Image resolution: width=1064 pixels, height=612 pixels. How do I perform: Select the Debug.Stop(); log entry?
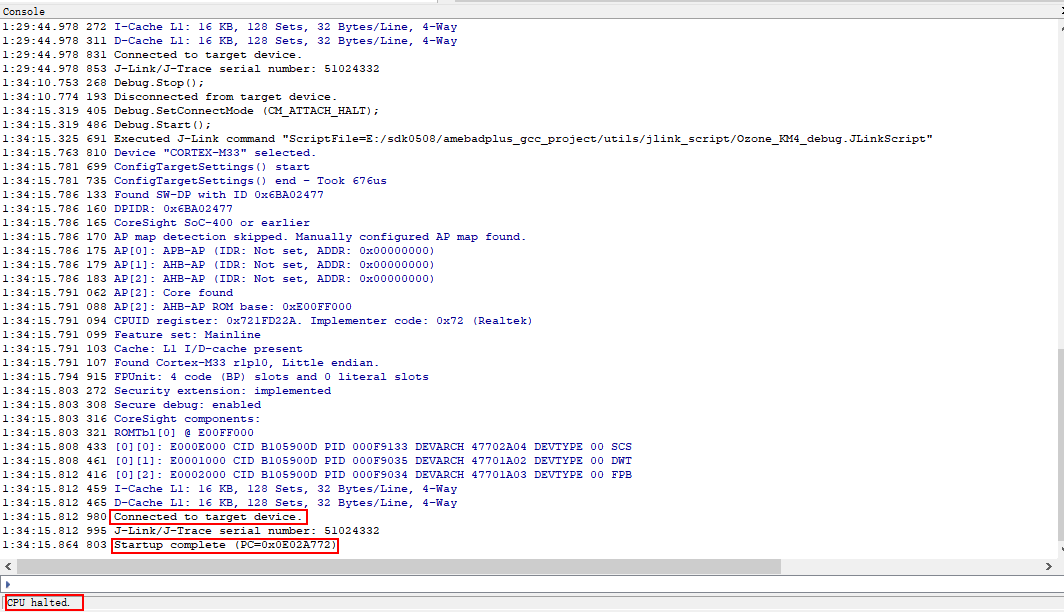pos(158,83)
